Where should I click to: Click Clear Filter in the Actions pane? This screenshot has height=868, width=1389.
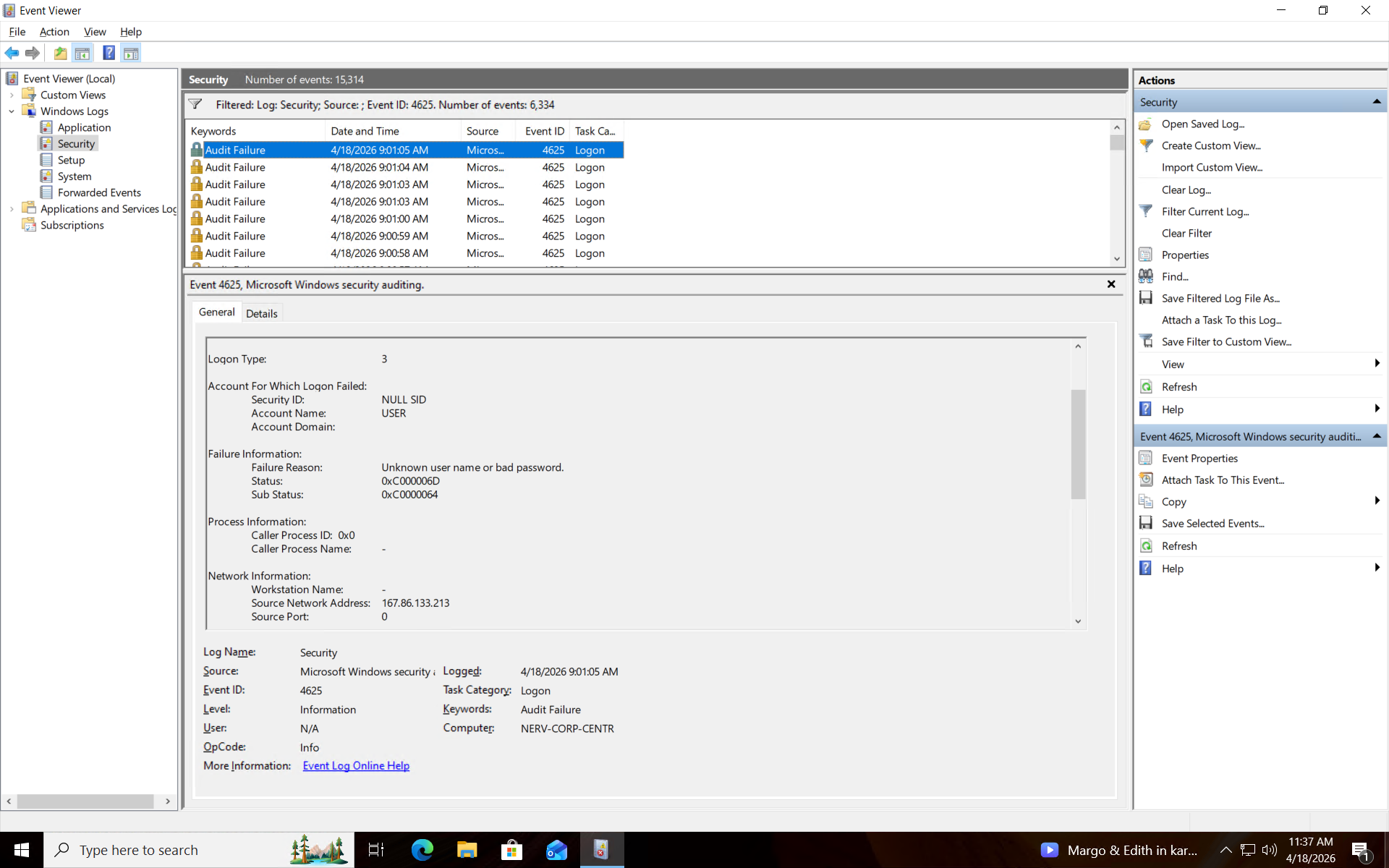coord(1186,233)
